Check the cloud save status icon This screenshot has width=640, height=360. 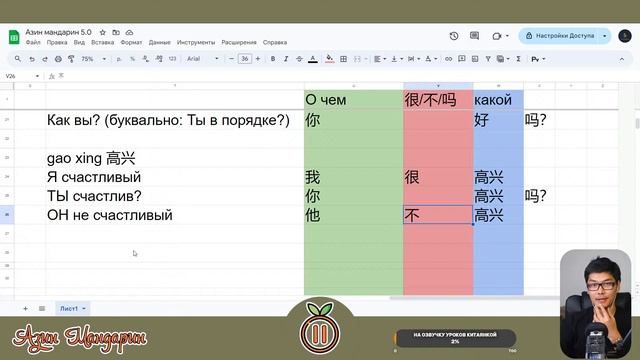click(129, 32)
